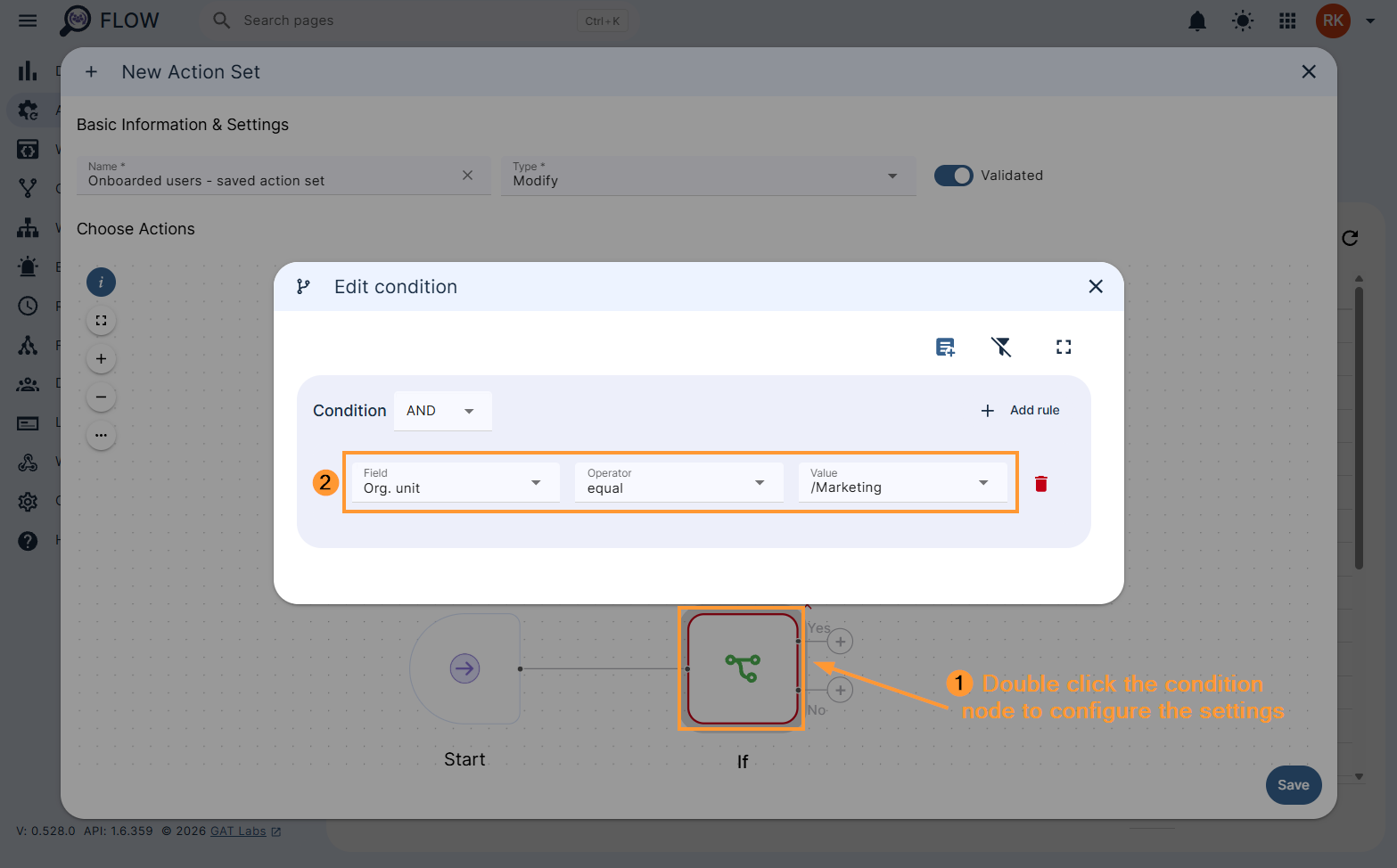Viewport: 1397px width, 868px height.
Task: Click the add group icon in Edit condition
Action: pyautogui.click(x=945, y=347)
